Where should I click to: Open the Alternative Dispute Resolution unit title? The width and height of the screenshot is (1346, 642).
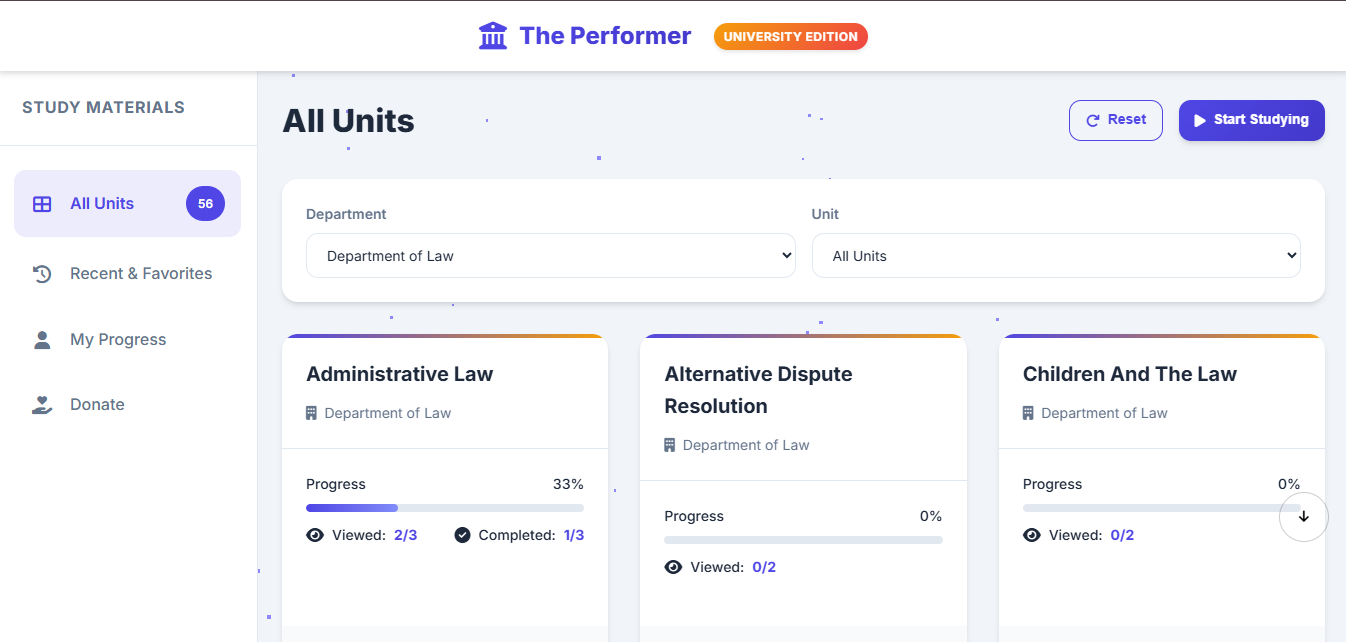point(758,390)
